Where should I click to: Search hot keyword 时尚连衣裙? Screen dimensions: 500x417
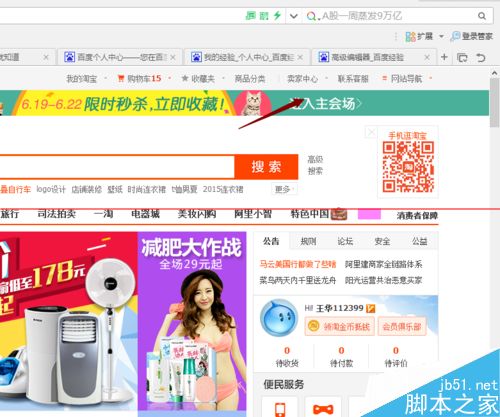coord(147,189)
